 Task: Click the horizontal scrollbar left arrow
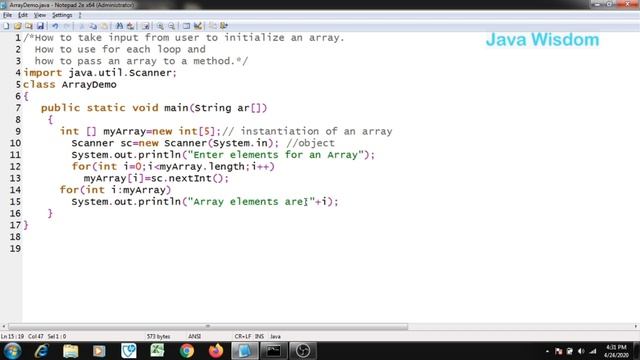coord(4,327)
